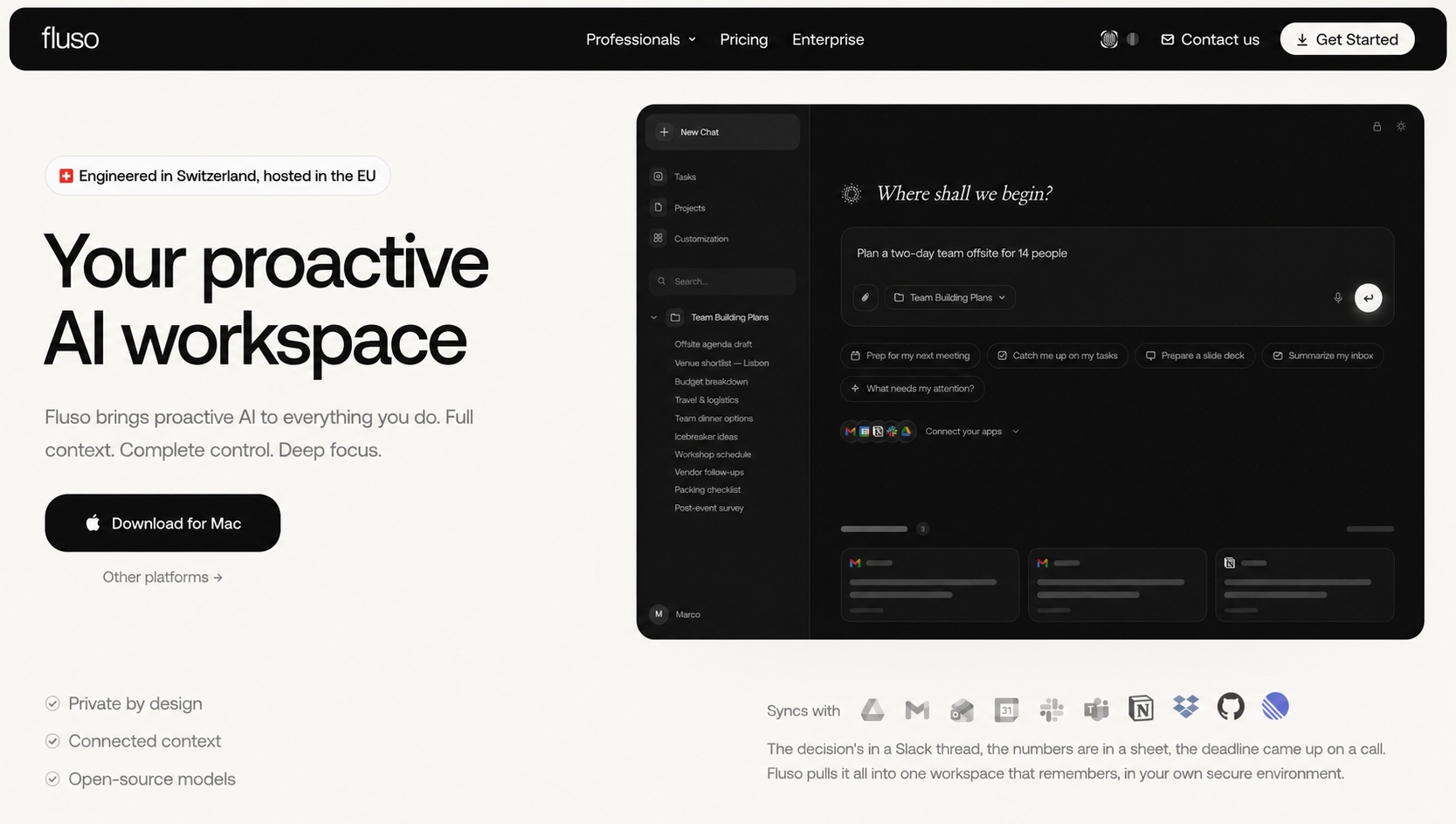Click the Open-source models check item
1456x824 pixels.
(x=141, y=779)
